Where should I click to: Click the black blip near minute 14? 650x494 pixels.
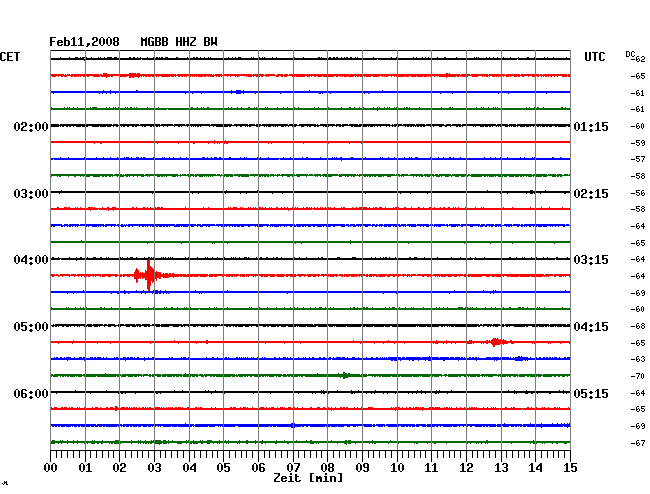[531, 192]
